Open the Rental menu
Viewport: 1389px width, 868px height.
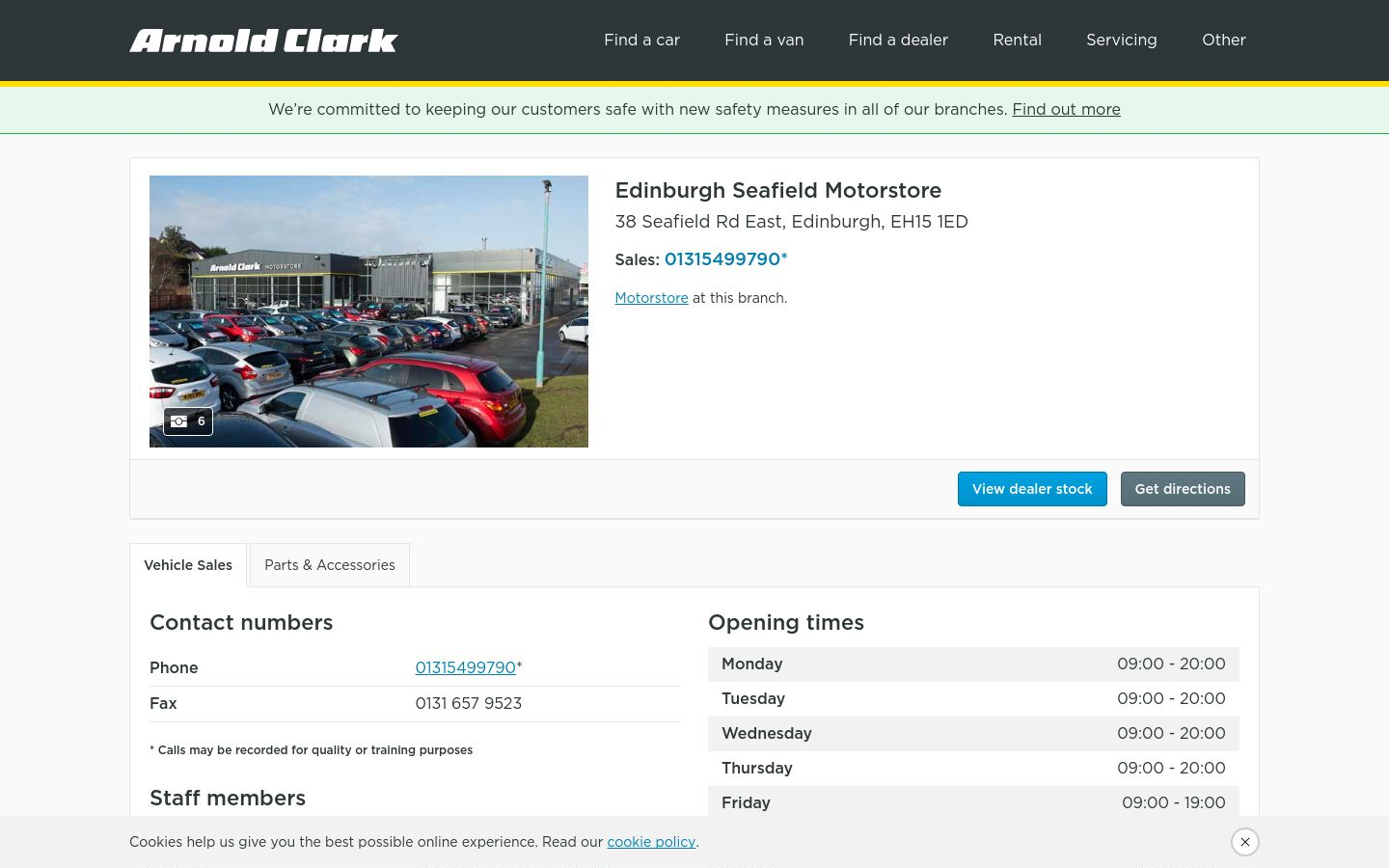(x=1017, y=40)
